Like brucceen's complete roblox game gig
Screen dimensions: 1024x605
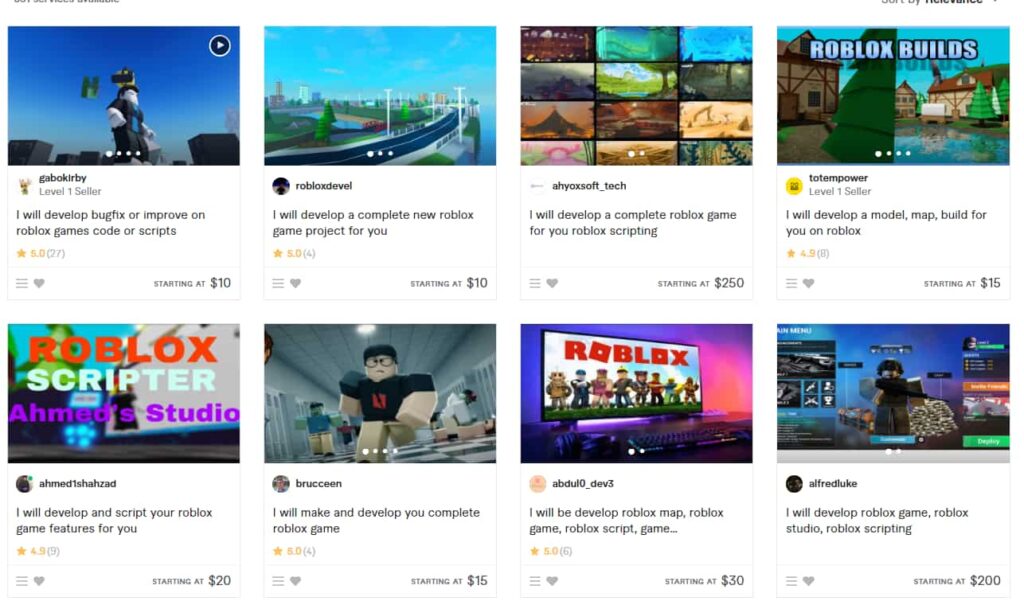click(x=295, y=581)
